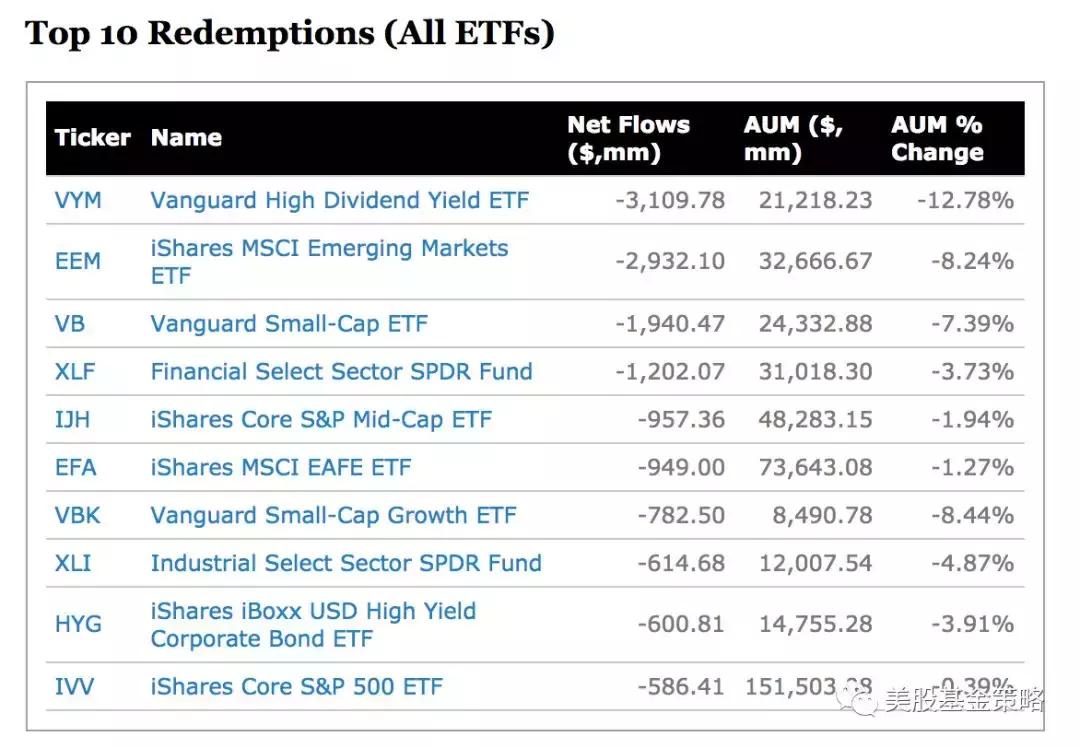The width and height of the screenshot is (1080, 748).
Task: Open Vanguard Small-Cap ETF name link
Action: (289, 324)
